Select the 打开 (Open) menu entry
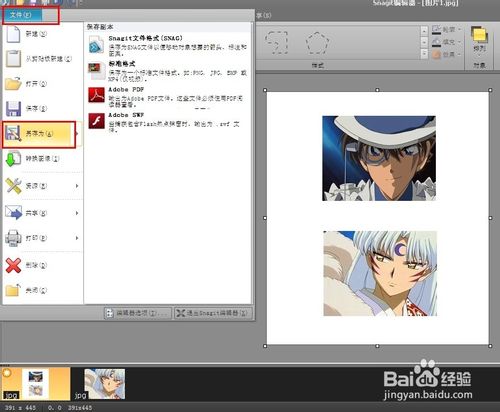The height and width of the screenshot is (412, 500). pyautogui.click(x=42, y=83)
